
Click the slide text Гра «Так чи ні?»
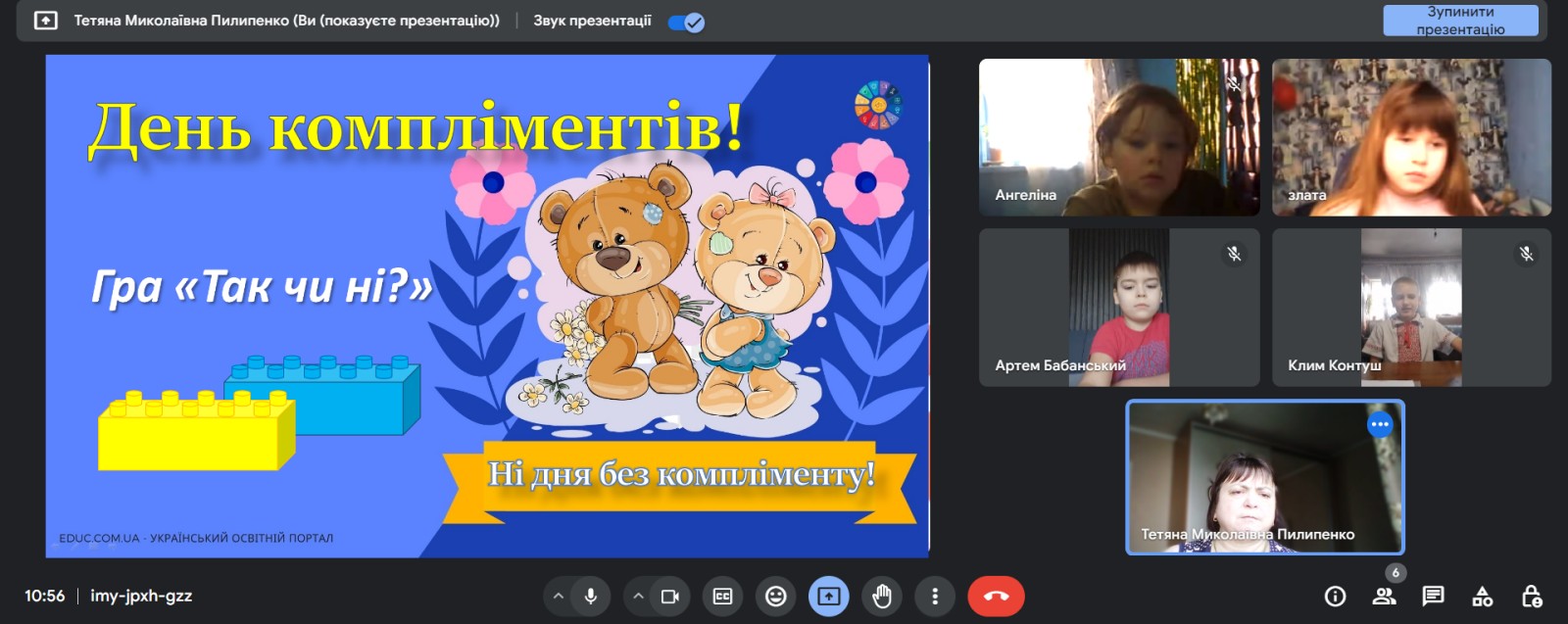point(263,287)
